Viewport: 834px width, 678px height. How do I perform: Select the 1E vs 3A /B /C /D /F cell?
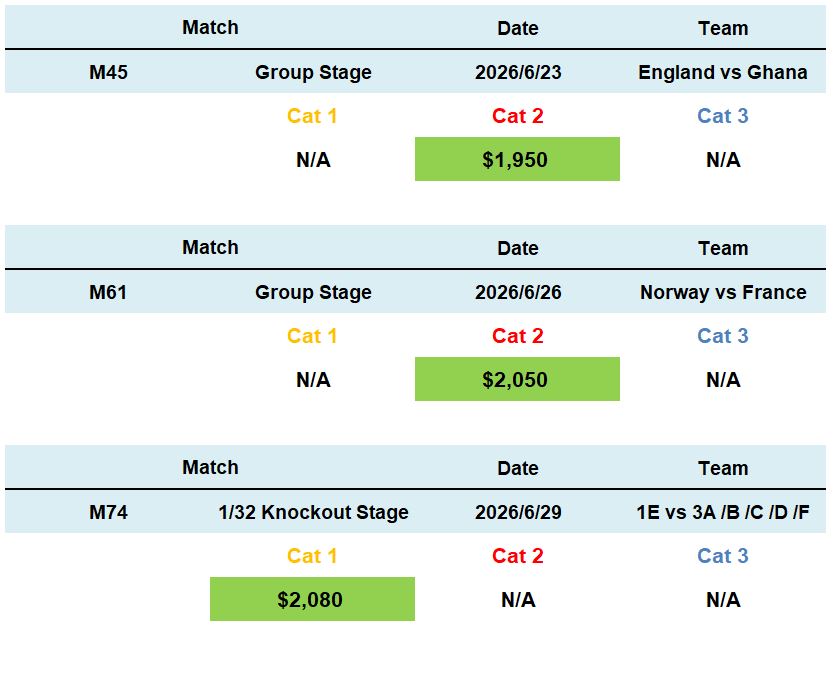(722, 512)
